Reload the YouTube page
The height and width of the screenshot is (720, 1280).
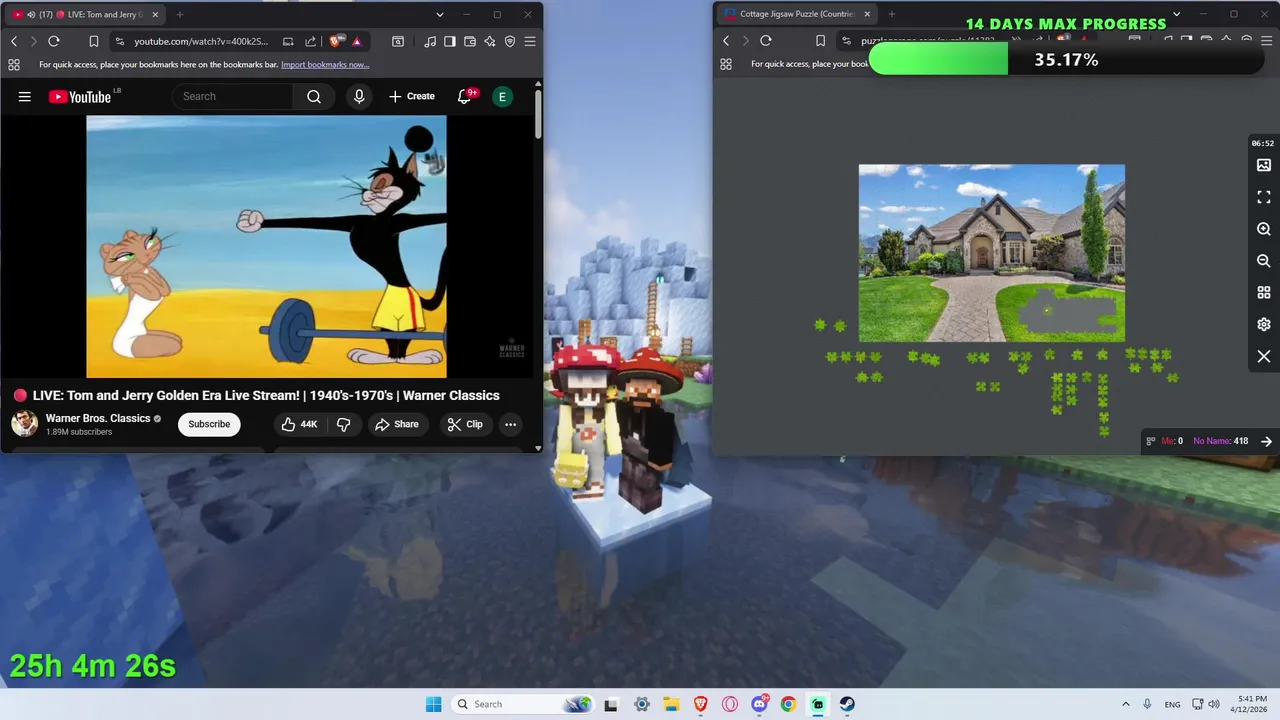pos(54,41)
